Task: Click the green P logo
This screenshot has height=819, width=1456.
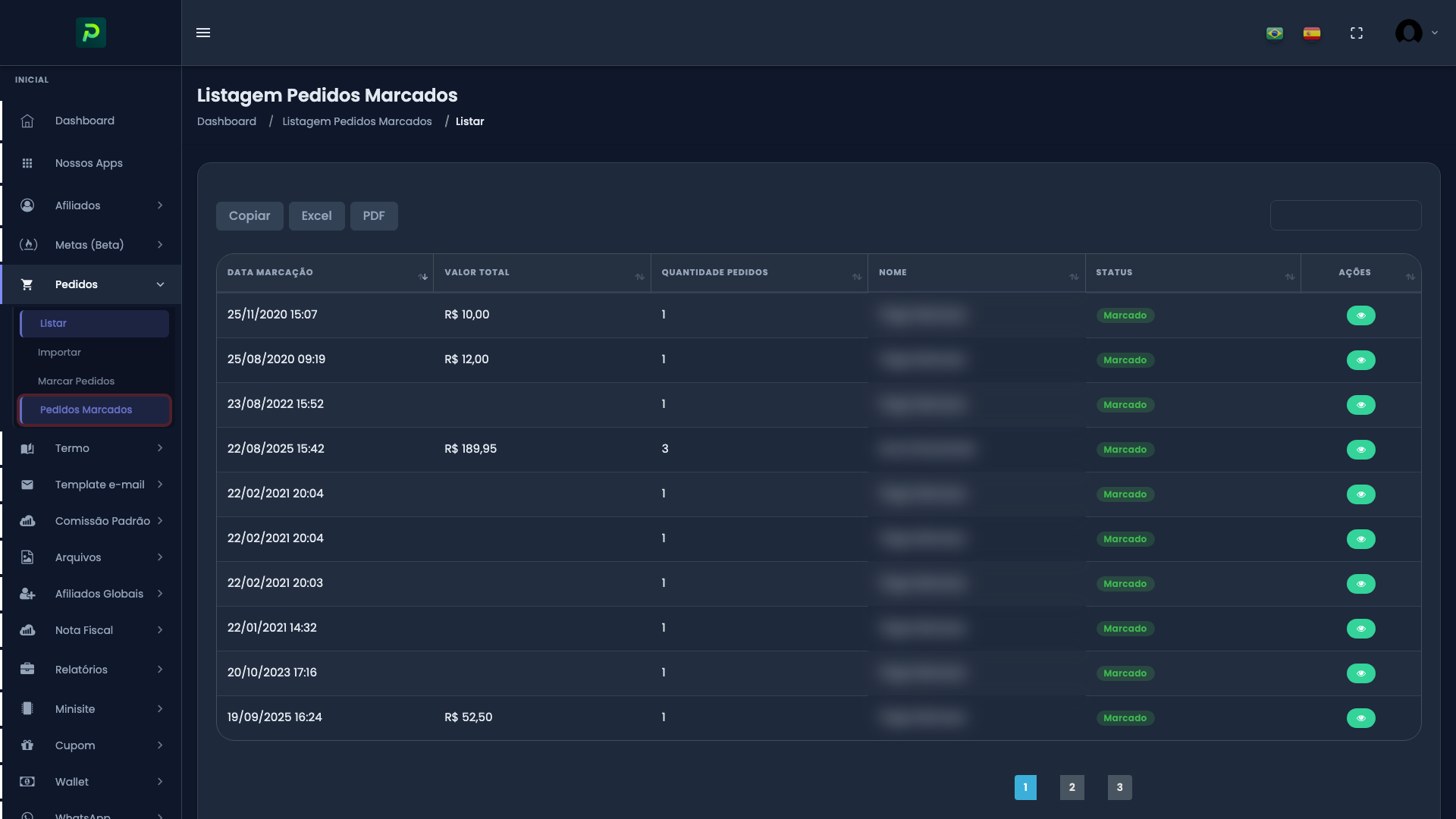Action: tap(91, 33)
